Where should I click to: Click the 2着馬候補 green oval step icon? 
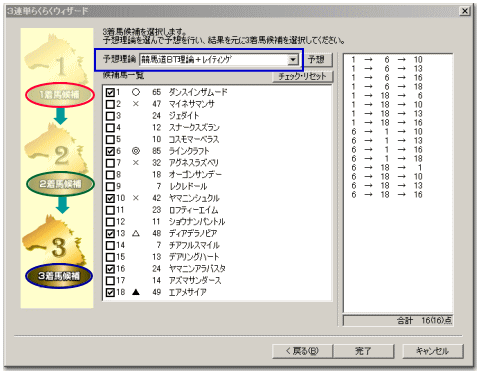pyautogui.click(x=60, y=184)
